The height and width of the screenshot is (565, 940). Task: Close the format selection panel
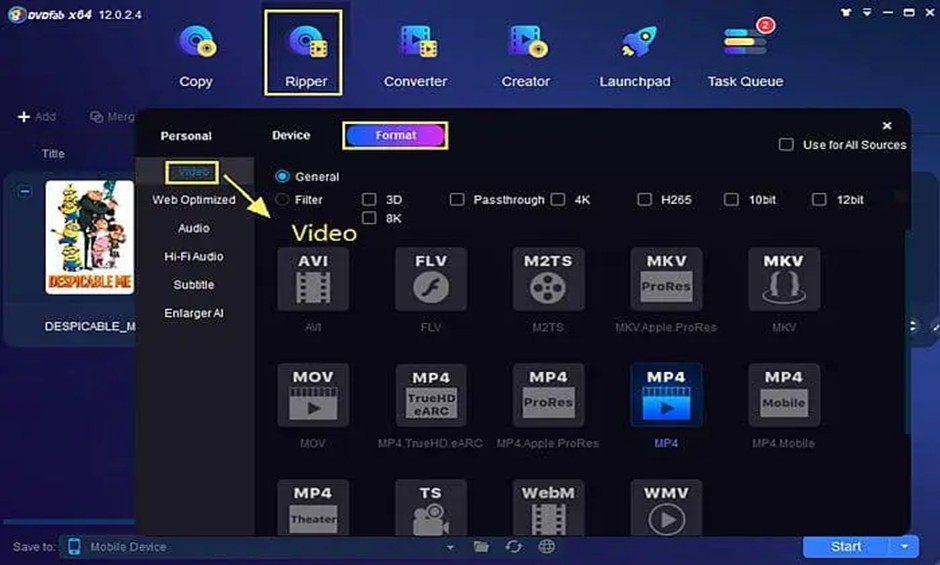[887, 125]
